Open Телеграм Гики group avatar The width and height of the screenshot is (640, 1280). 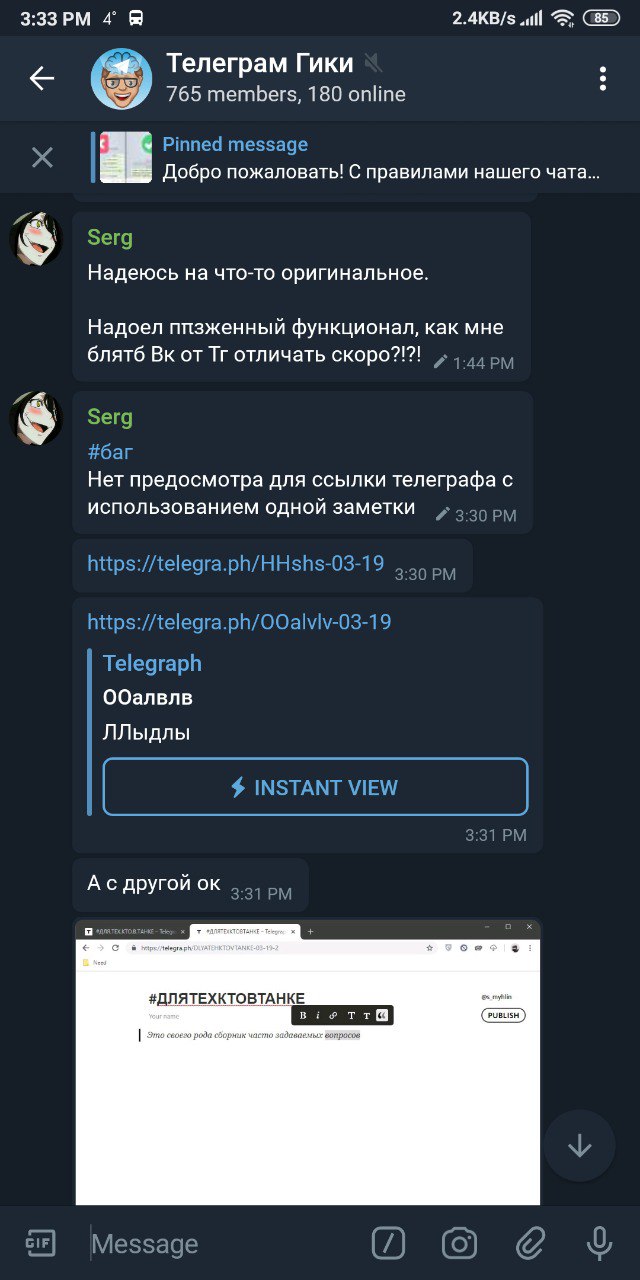(121, 78)
